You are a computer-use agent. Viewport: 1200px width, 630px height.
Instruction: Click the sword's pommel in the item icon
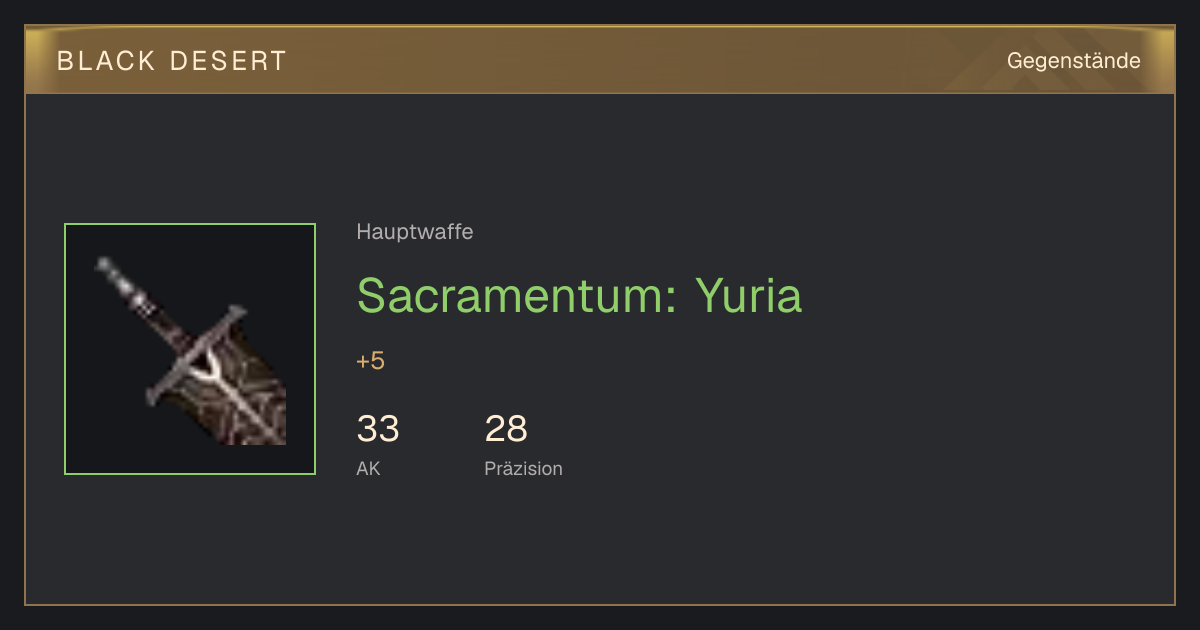coord(106,267)
